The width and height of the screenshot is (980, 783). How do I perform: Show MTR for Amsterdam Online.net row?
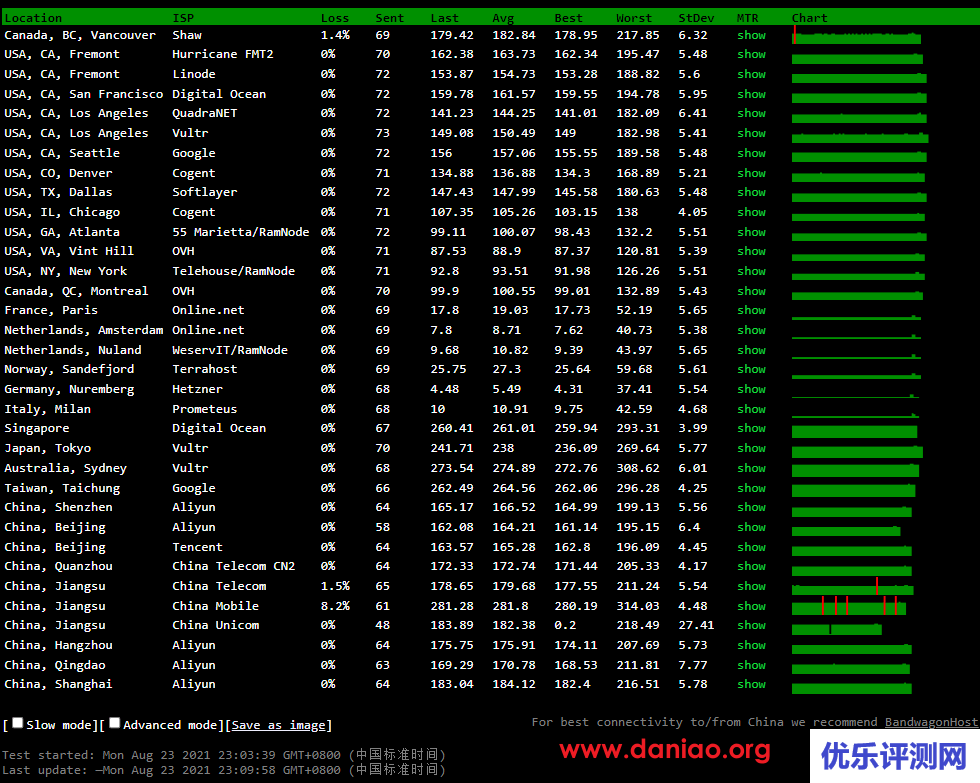751,330
